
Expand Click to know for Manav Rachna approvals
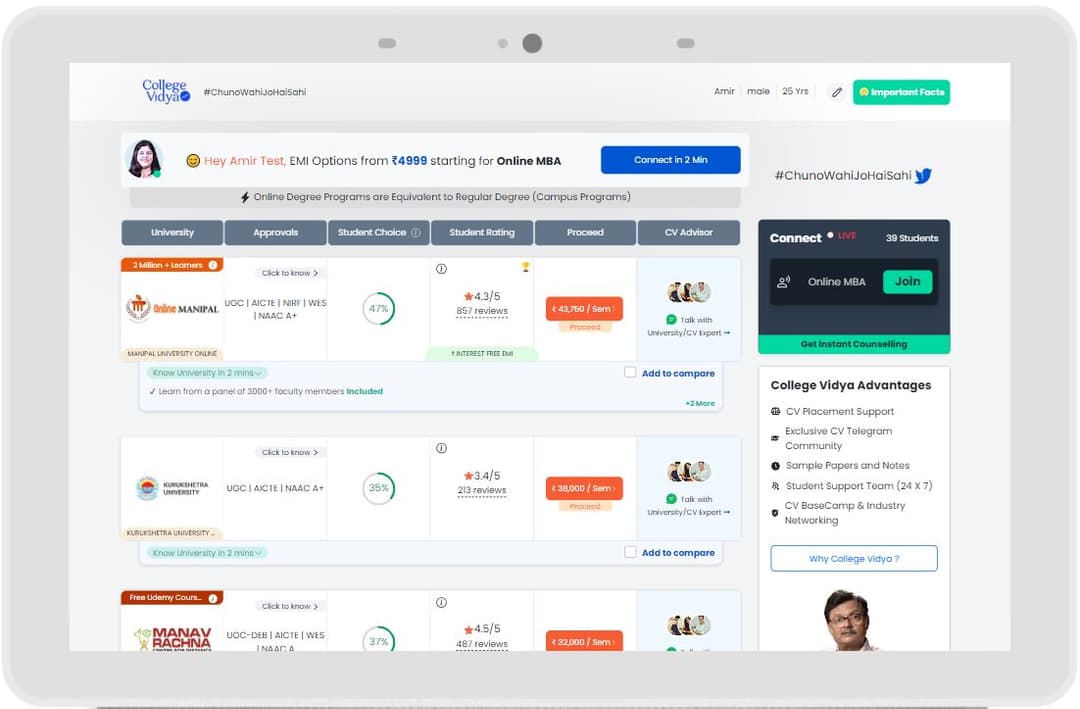(x=289, y=606)
